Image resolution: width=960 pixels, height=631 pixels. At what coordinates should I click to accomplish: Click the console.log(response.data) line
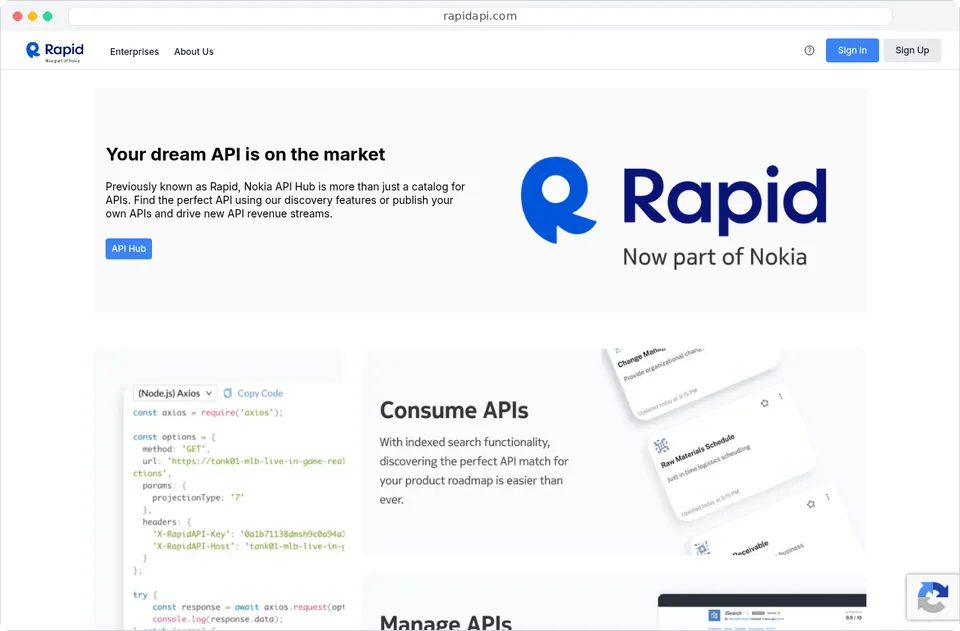tap(217, 619)
